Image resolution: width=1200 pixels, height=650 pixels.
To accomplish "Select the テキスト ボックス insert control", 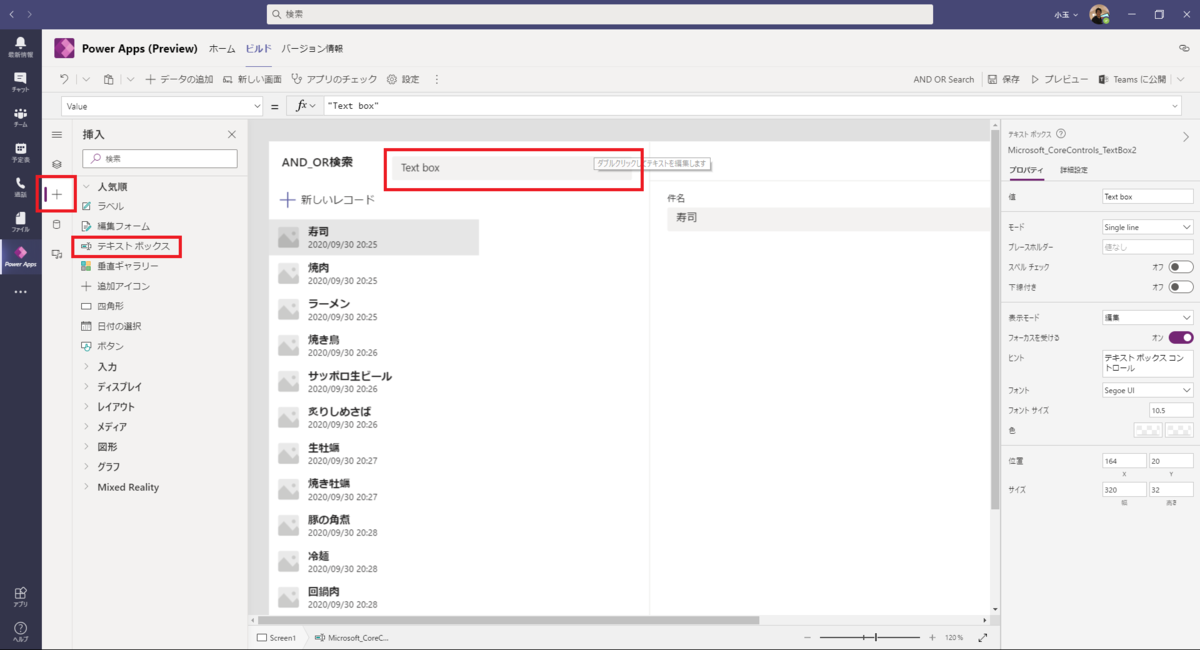I will pos(131,246).
